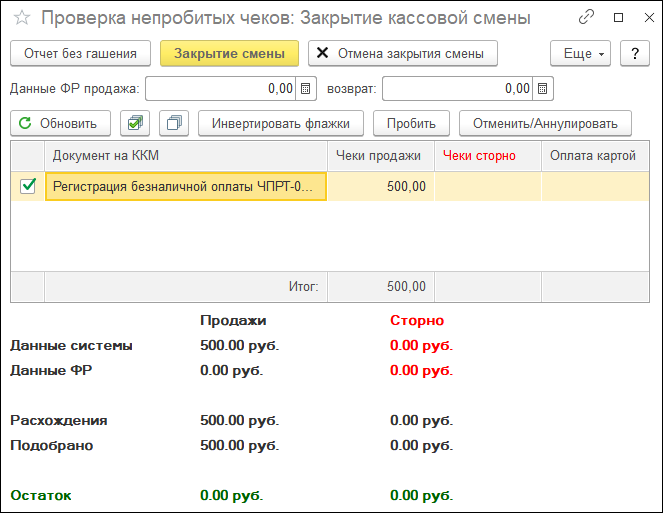Uncheck the Регистрация безналичной оплаты row checkbox
663x513 pixels.
click(x=28, y=186)
